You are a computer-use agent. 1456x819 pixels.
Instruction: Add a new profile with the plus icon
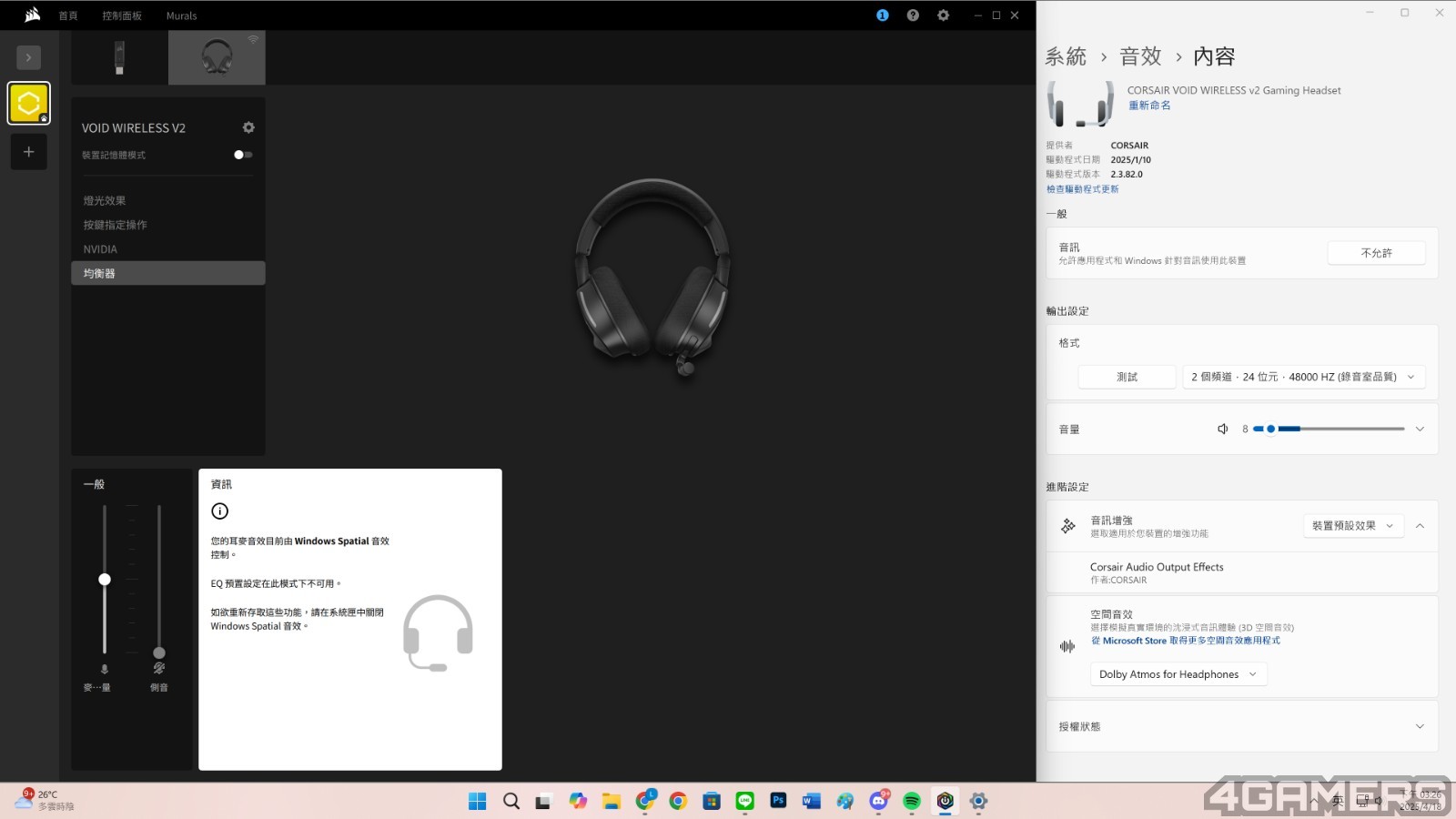[28, 152]
